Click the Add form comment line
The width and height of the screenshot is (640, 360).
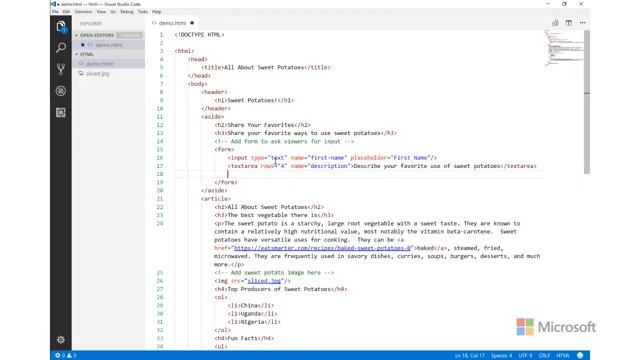coord(284,141)
